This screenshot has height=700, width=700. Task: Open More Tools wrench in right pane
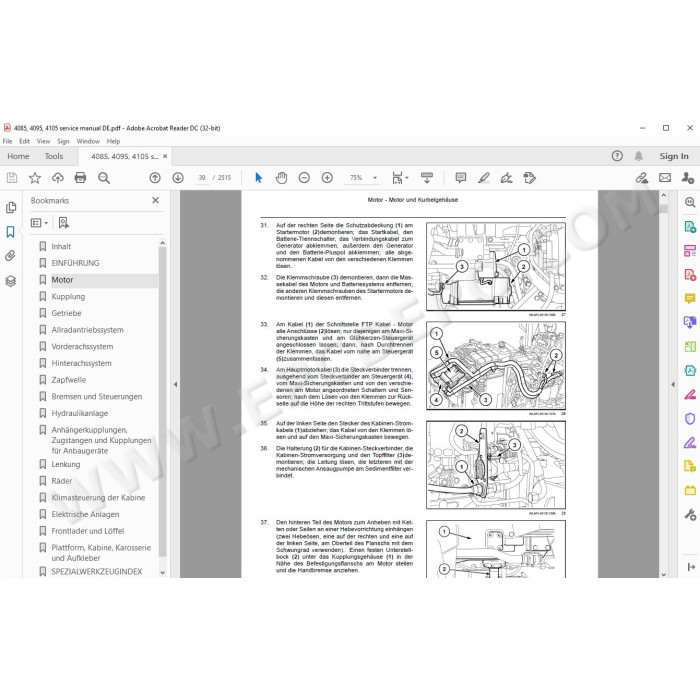(x=690, y=515)
